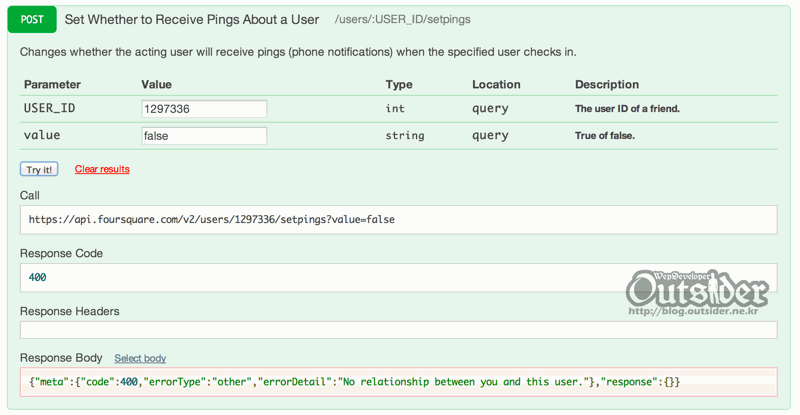800x415 pixels.
Task: Click the Call URL text box
Action: coord(398,219)
